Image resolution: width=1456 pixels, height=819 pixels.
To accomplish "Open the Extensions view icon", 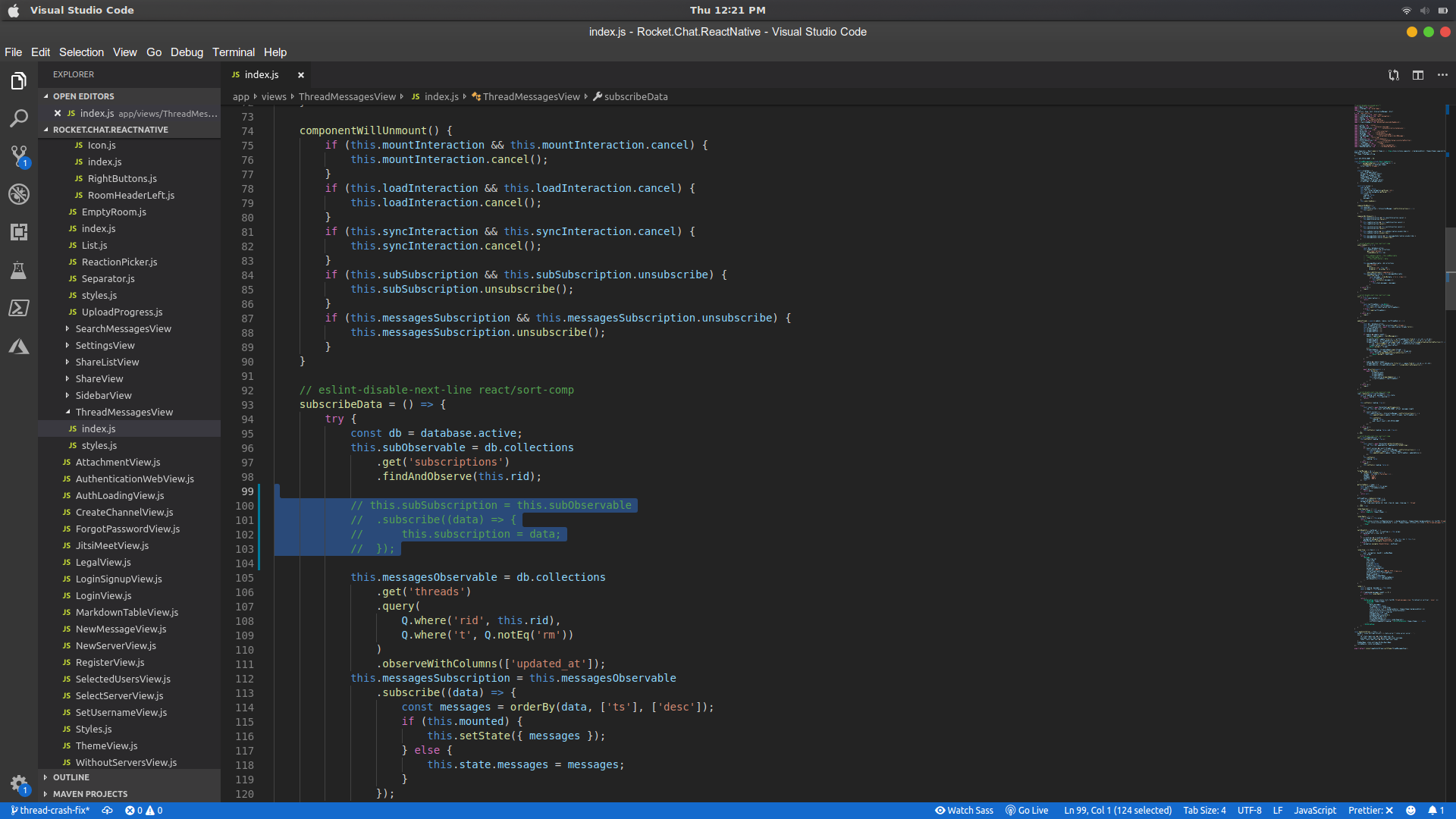I will click(19, 232).
